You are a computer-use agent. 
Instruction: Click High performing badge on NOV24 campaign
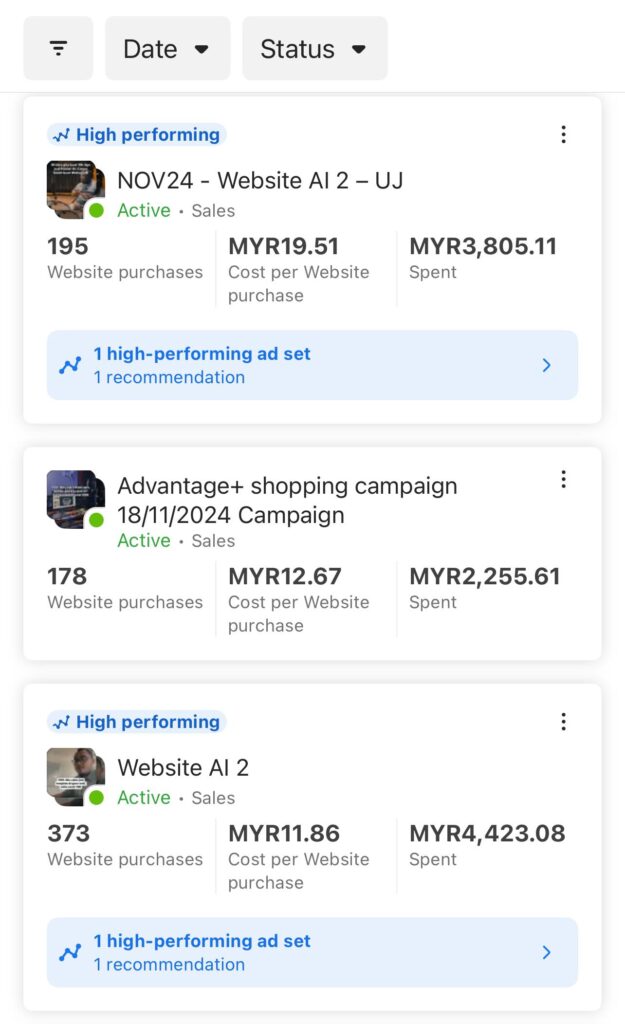[137, 135]
